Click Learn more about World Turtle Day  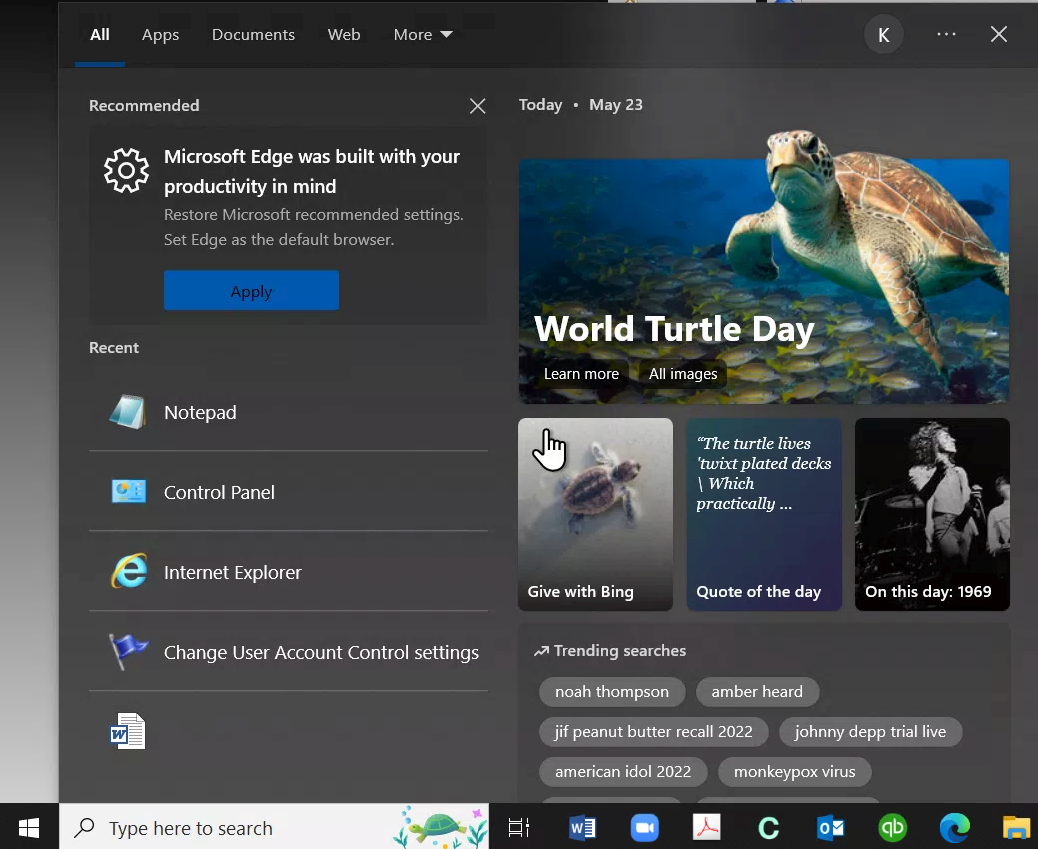coord(581,374)
